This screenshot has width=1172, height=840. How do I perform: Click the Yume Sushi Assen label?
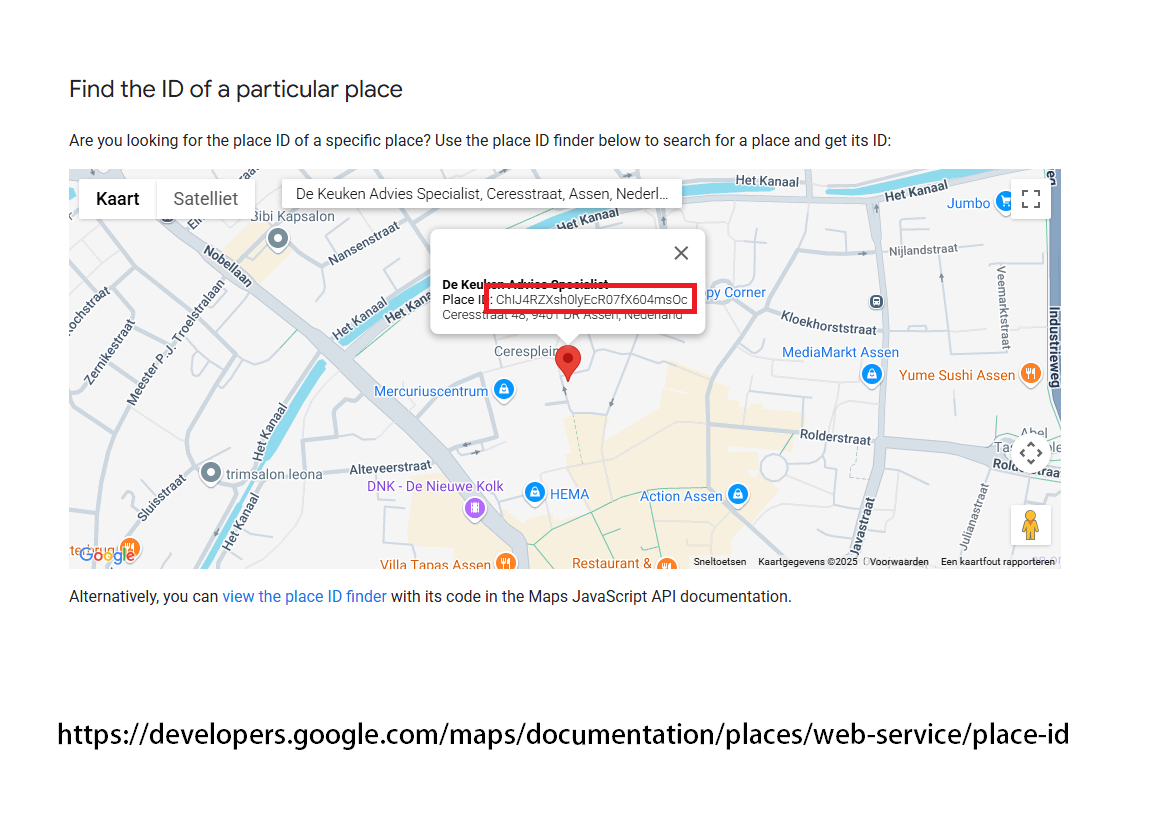click(x=957, y=375)
